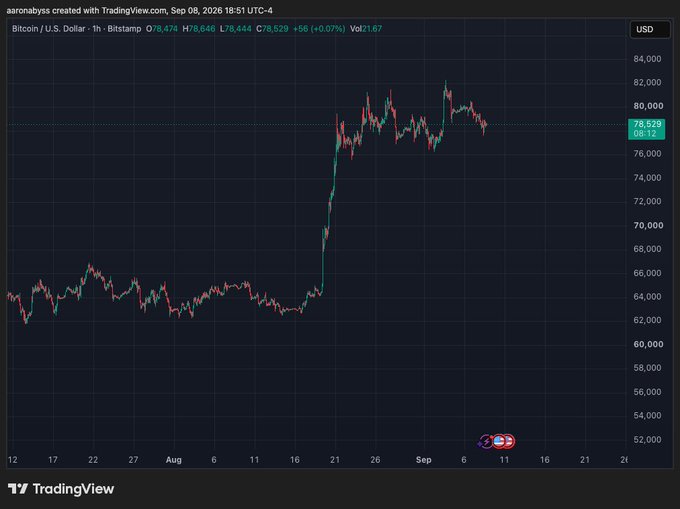The image size is (680, 509).
Task: Click the left US flag economic event marker
Action: [498, 441]
